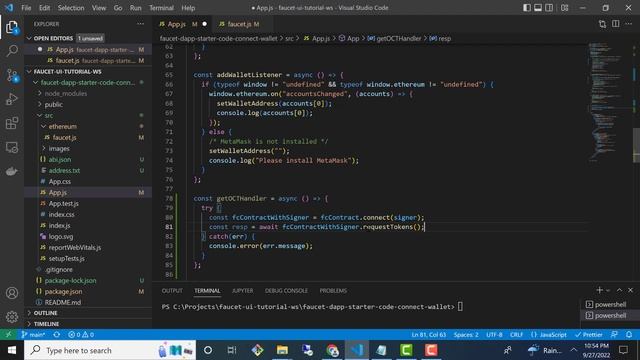Switch to the JUPYTER panel tab
The height and width of the screenshot is (360, 640).
coord(242,291)
